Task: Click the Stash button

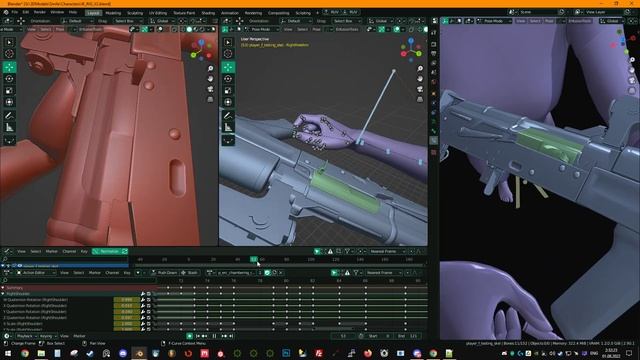Action: (x=189, y=273)
